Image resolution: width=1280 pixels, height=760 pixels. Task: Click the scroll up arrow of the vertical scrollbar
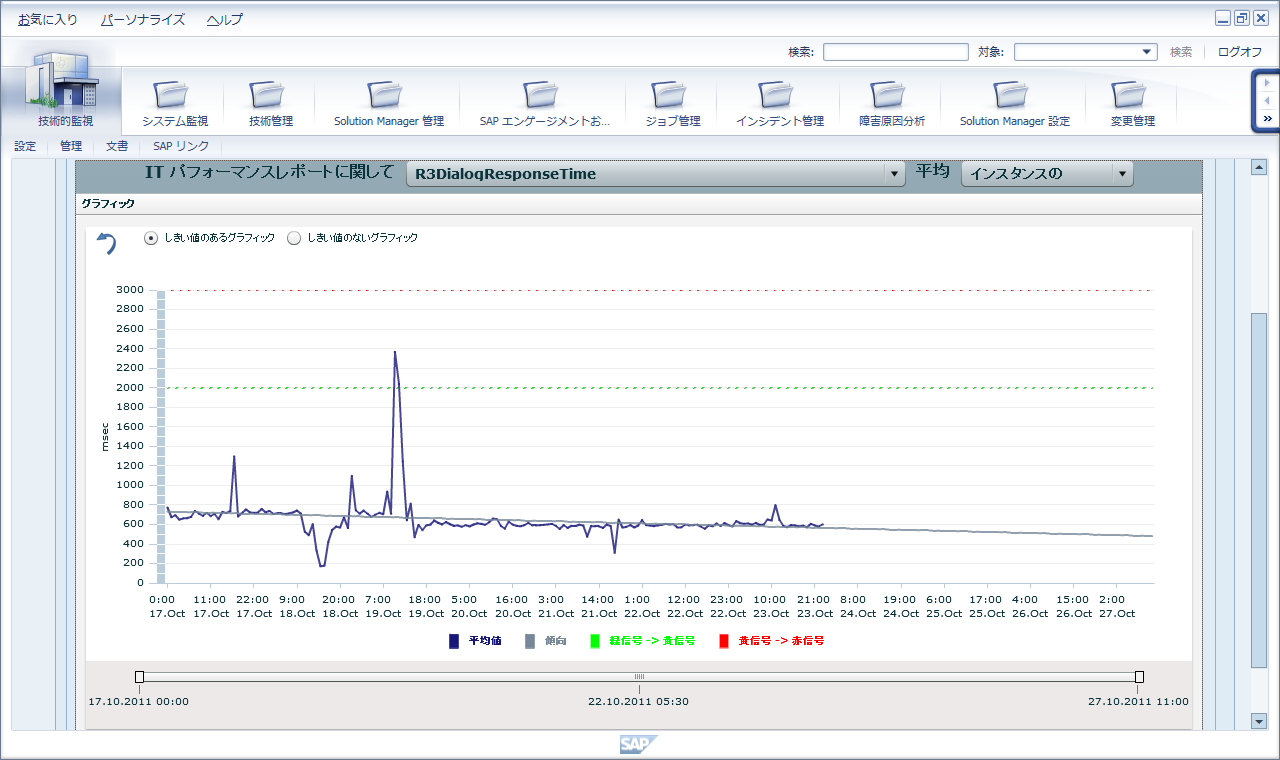pyautogui.click(x=1260, y=167)
